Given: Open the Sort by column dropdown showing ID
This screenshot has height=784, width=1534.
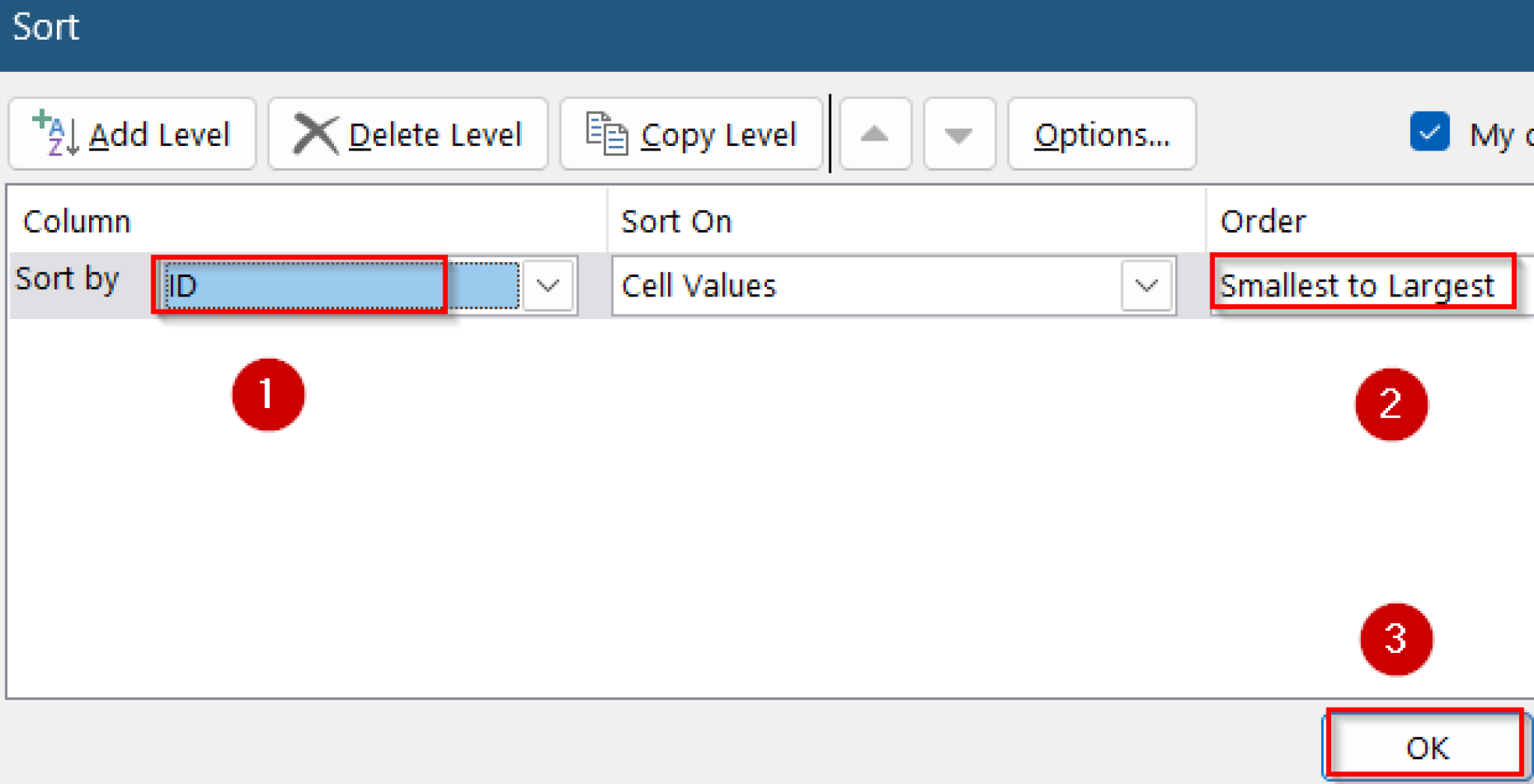Looking at the screenshot, I should [548, 285].
